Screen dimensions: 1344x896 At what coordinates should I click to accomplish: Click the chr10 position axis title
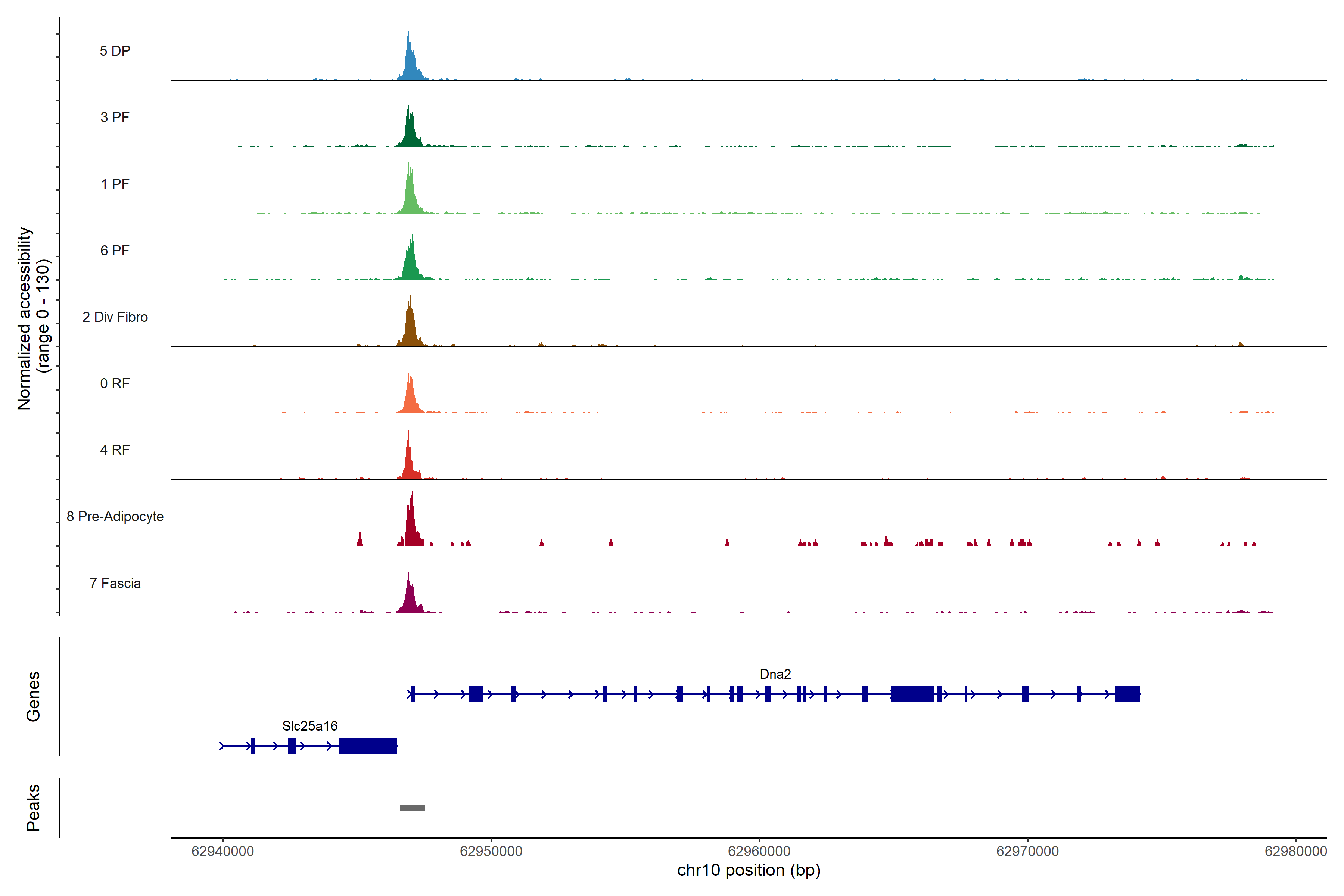pos(749,870)
